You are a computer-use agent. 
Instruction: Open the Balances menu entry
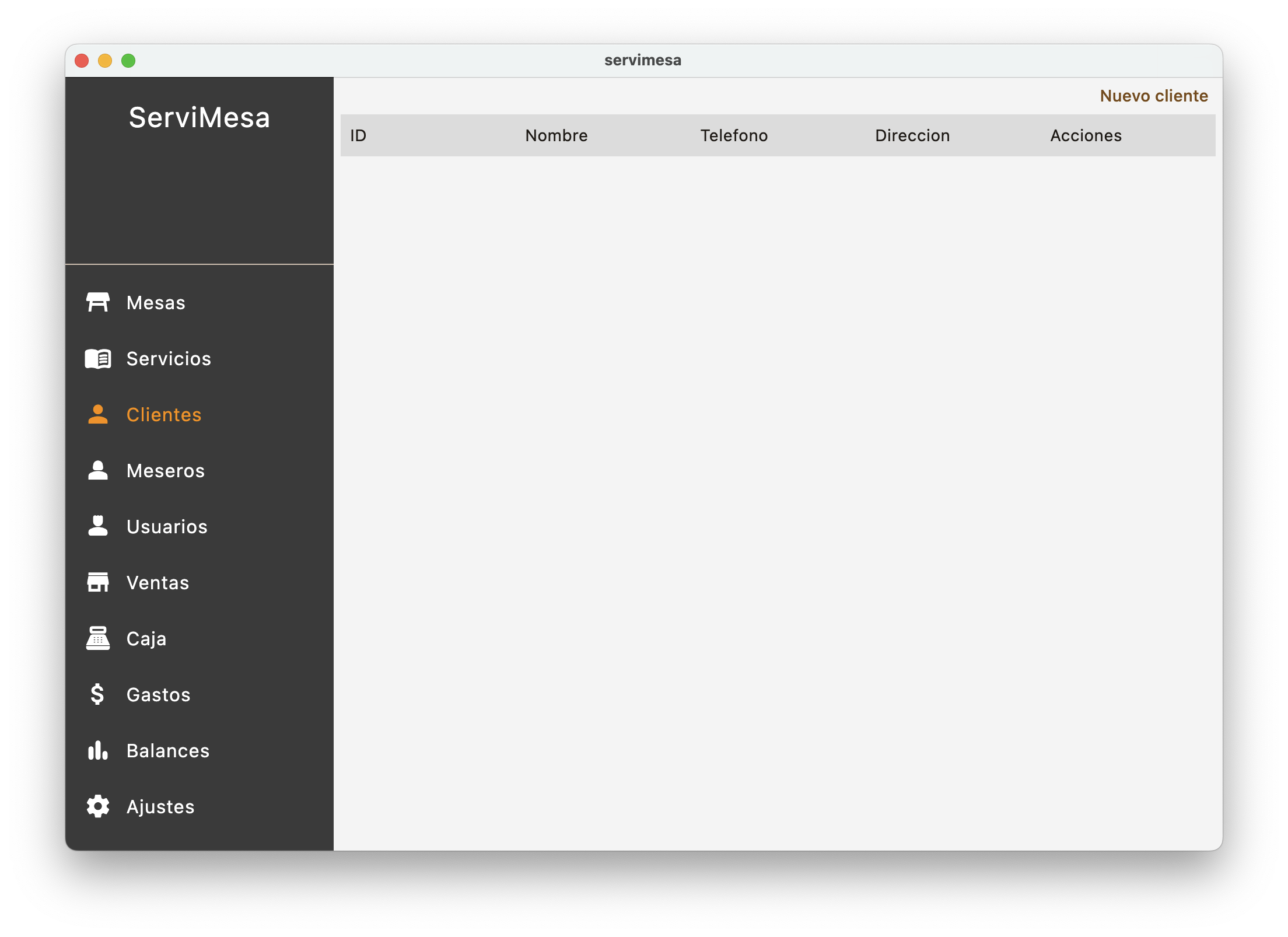pyautogui.click(x=168, y=751)
